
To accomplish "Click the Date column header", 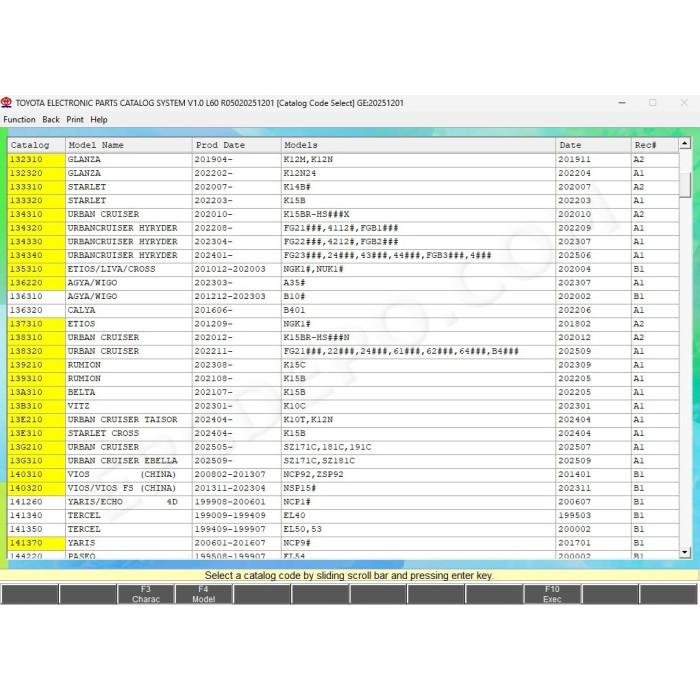I will [x=593, y=145].
